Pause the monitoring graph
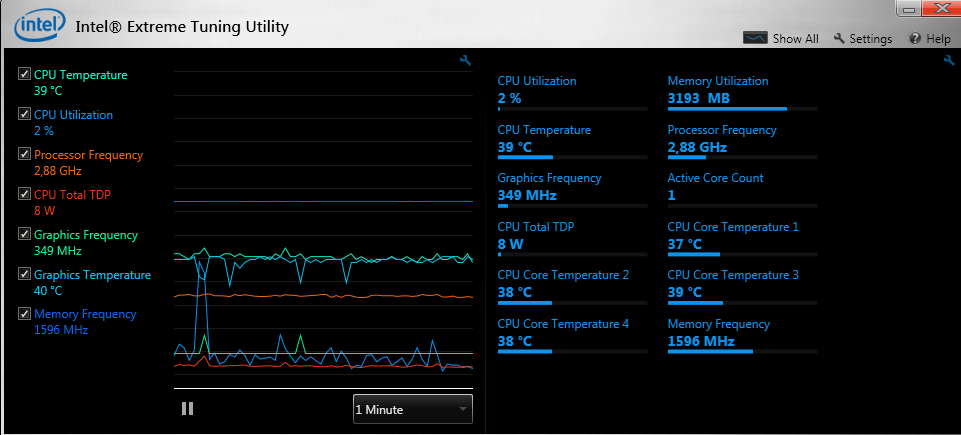The height and width of the screenshot is (435, 961). [187, 408]
